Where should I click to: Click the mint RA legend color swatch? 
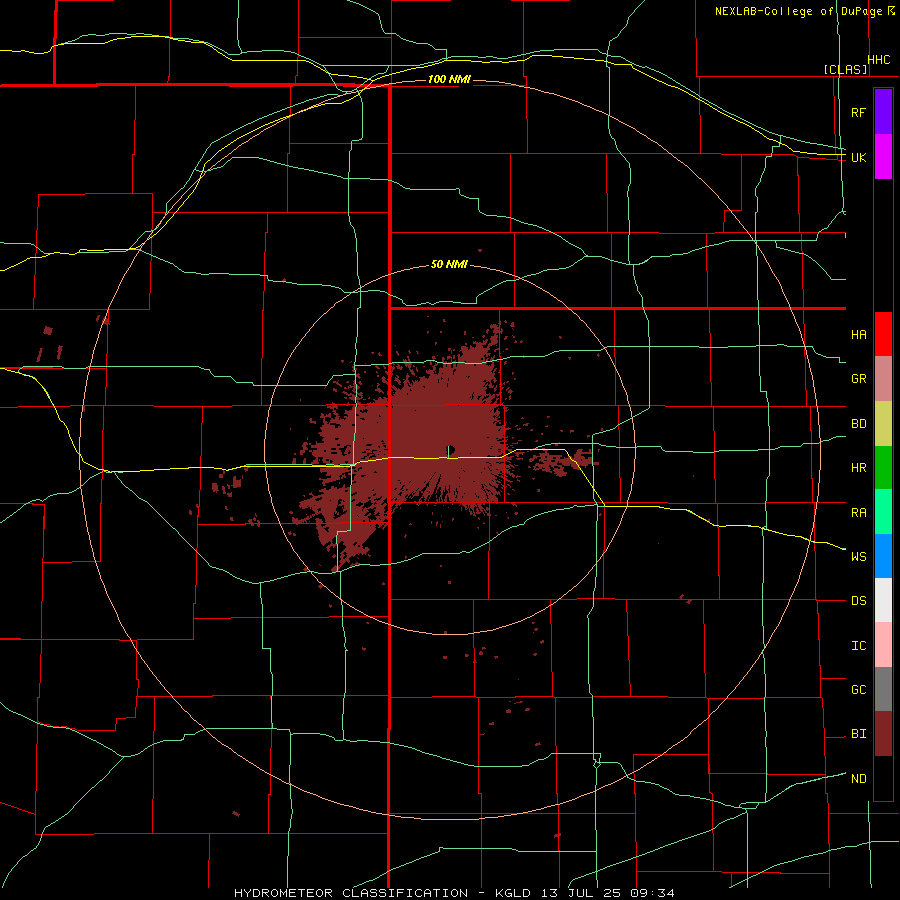click(883, 512)
